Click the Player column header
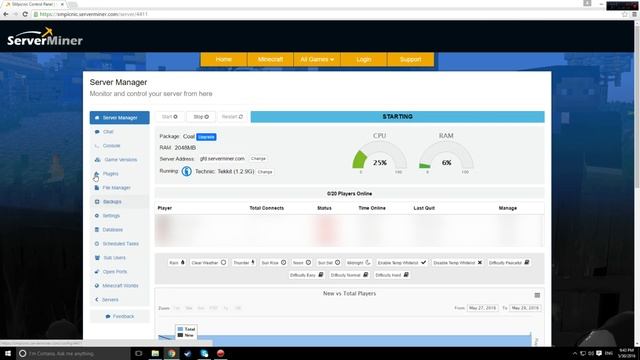This screenshot has width=640, height=360. coord(165,208)
